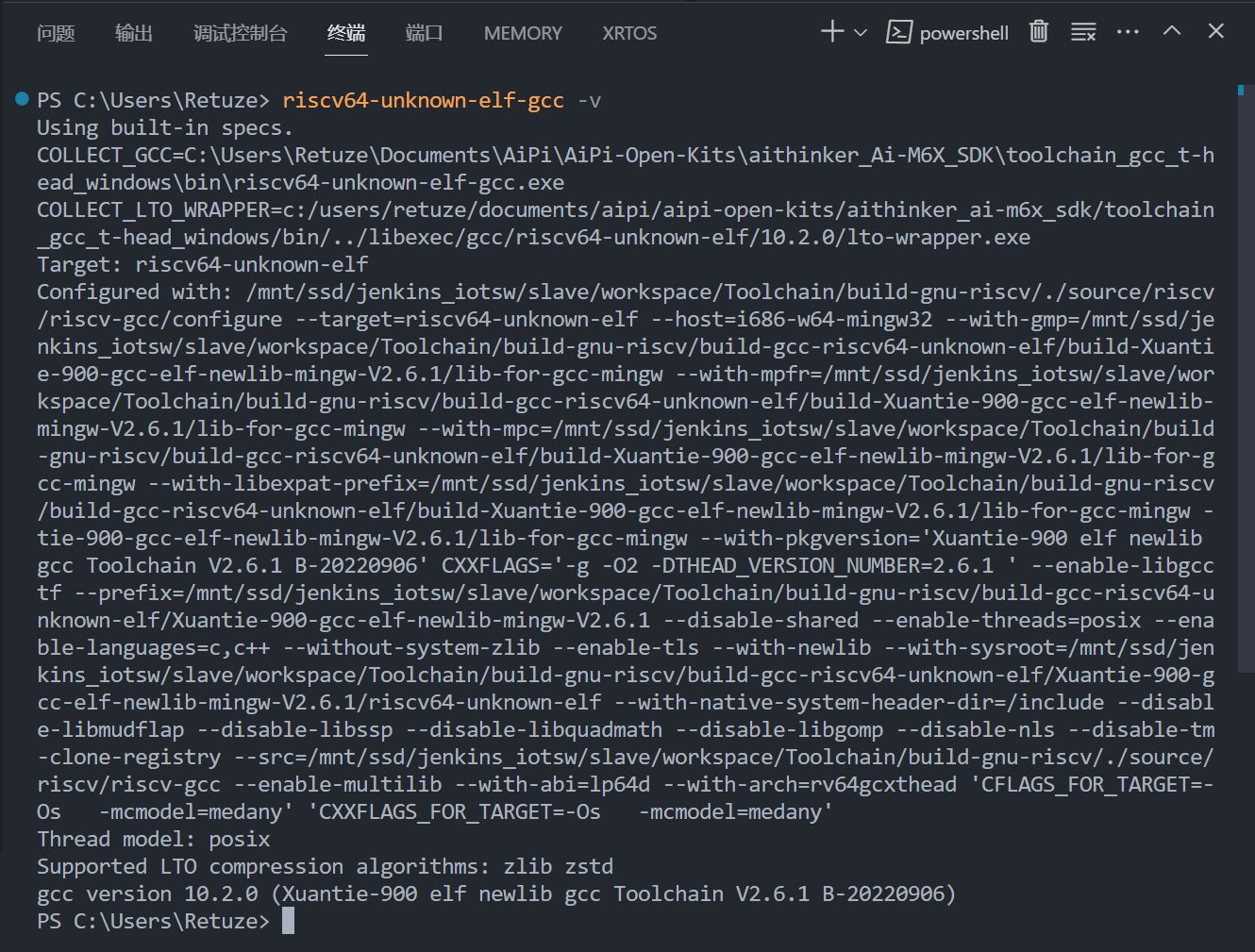Click the blue command status dot
1255x952 pixels.
[x=23, y=99]
